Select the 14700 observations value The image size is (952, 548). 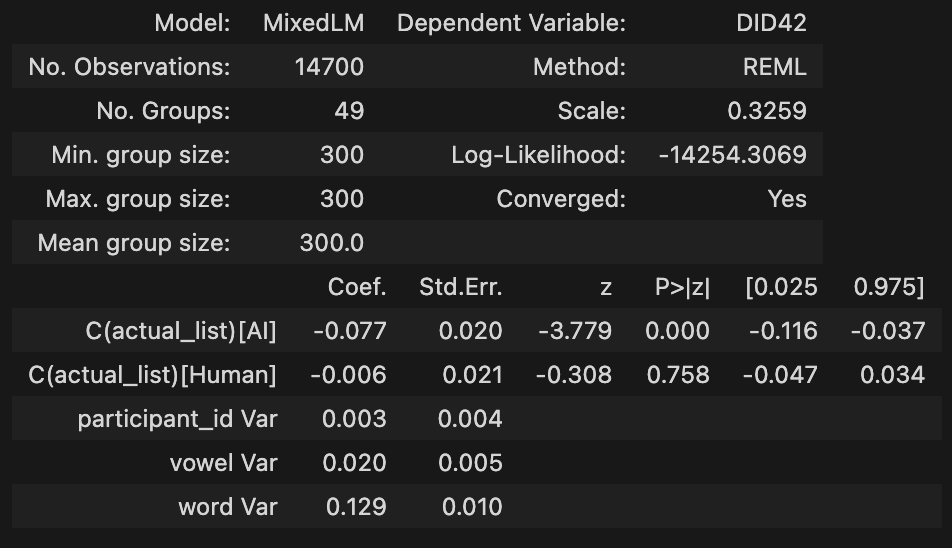329,67
